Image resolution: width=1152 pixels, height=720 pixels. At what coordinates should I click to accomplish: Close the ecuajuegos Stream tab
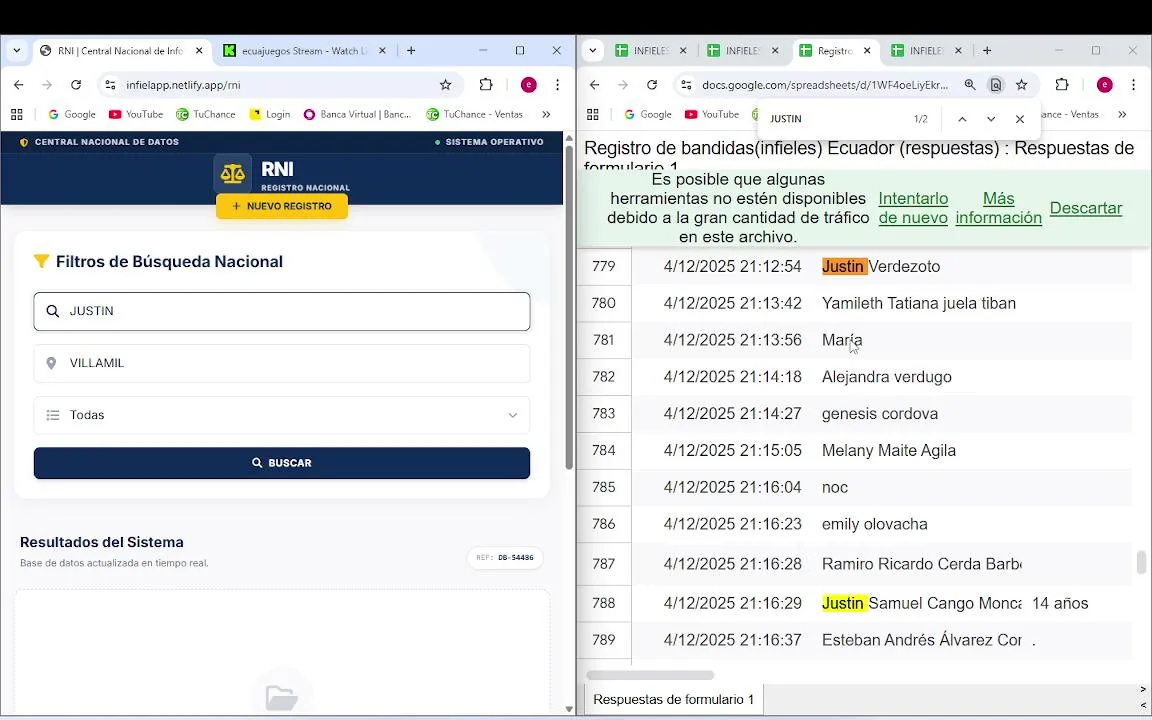[x=382, y=51]
